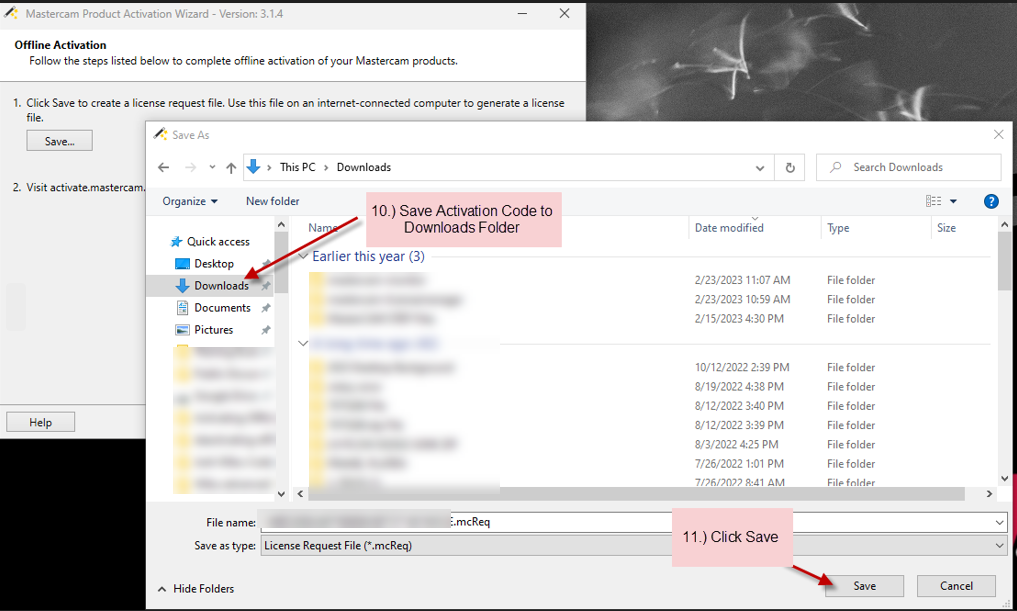
Task: Click the Desktop folder icon in sidebar
Action: 182,264
